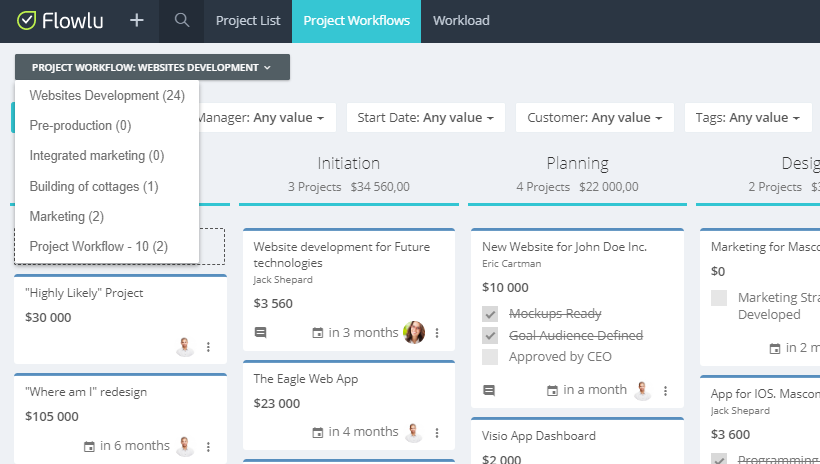Click calendar icon beside "in 6 months"
This screenshot has width=820, height=464.
pos(89,446)
